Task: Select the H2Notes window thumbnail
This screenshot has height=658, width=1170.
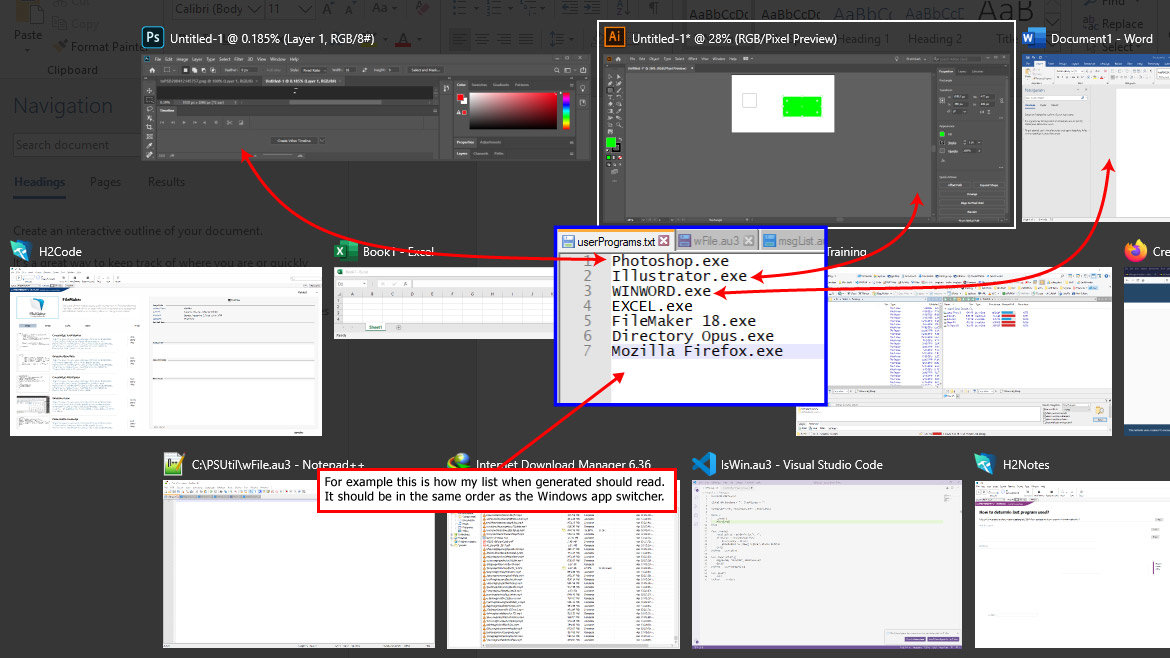Action: [1072, 564]
